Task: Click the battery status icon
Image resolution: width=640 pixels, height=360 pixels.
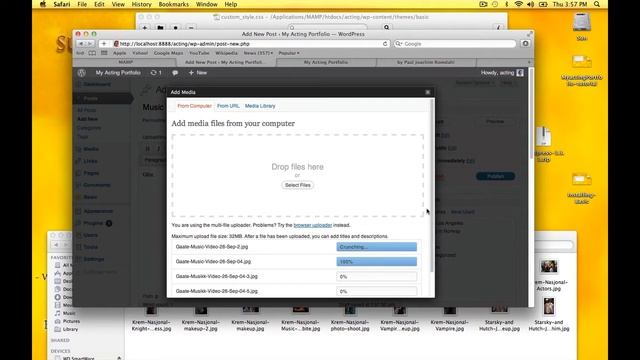Action: (x=543, y=4)
